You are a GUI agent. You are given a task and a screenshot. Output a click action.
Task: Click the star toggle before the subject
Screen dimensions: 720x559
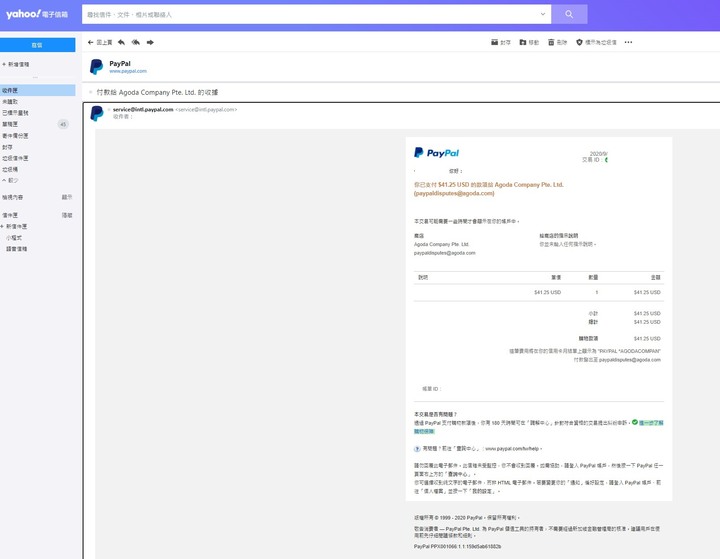90,92
